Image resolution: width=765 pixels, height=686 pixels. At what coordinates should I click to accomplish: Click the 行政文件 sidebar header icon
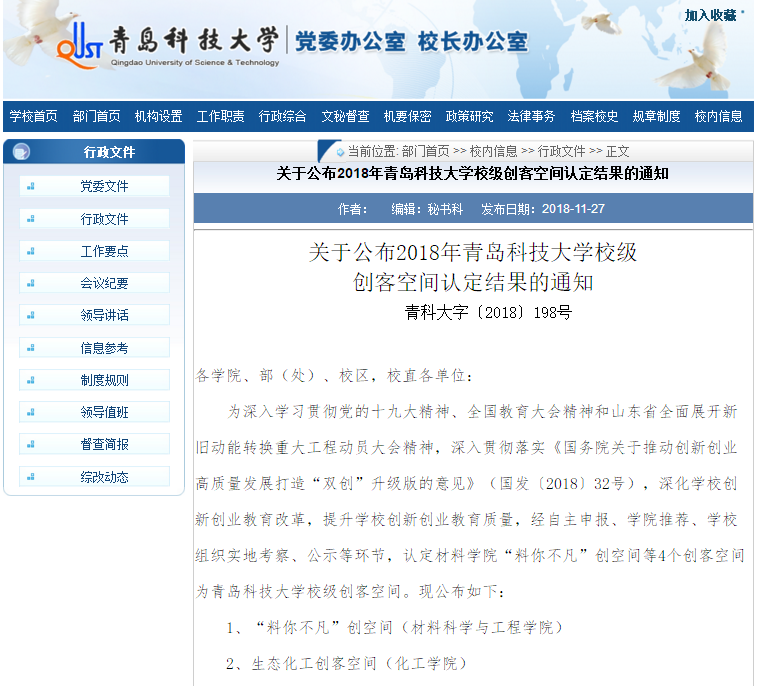click(22, 152)
